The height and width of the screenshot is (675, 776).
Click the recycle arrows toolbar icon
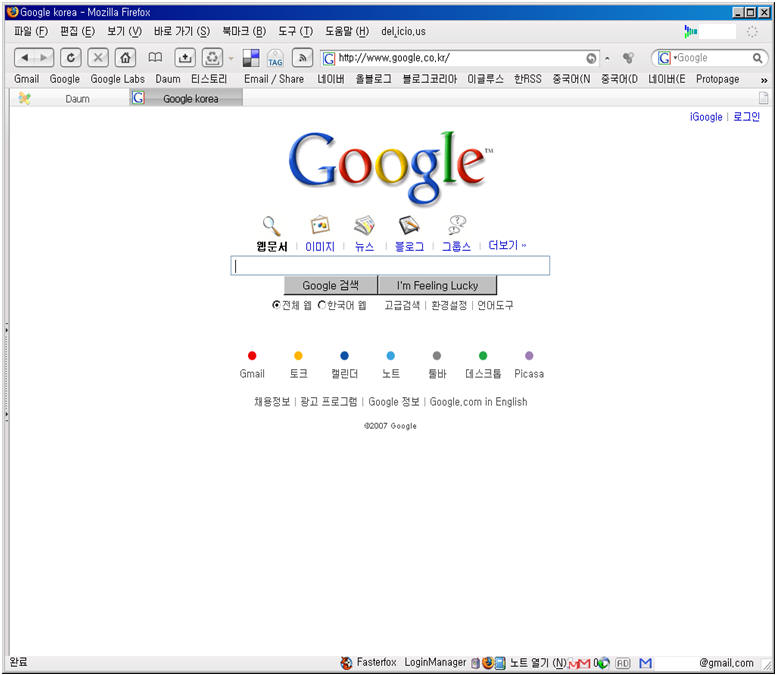(212, 58)
